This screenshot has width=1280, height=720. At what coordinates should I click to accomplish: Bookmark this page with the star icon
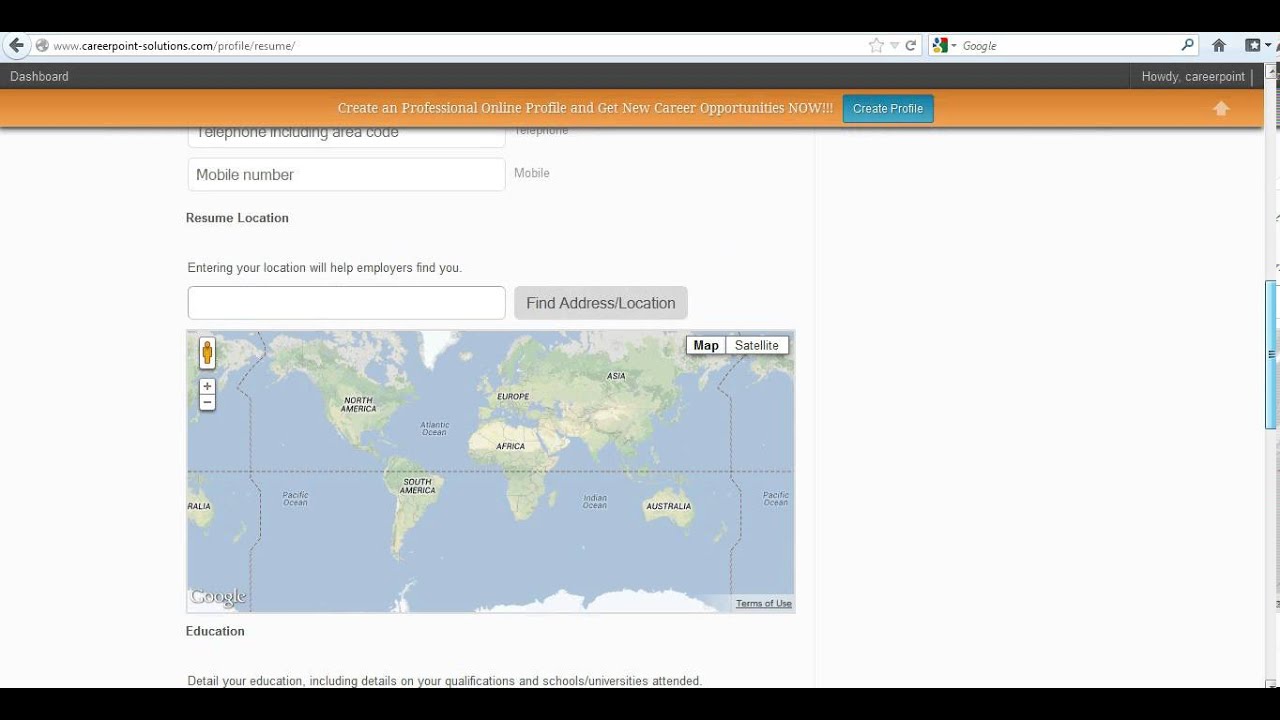876,45
